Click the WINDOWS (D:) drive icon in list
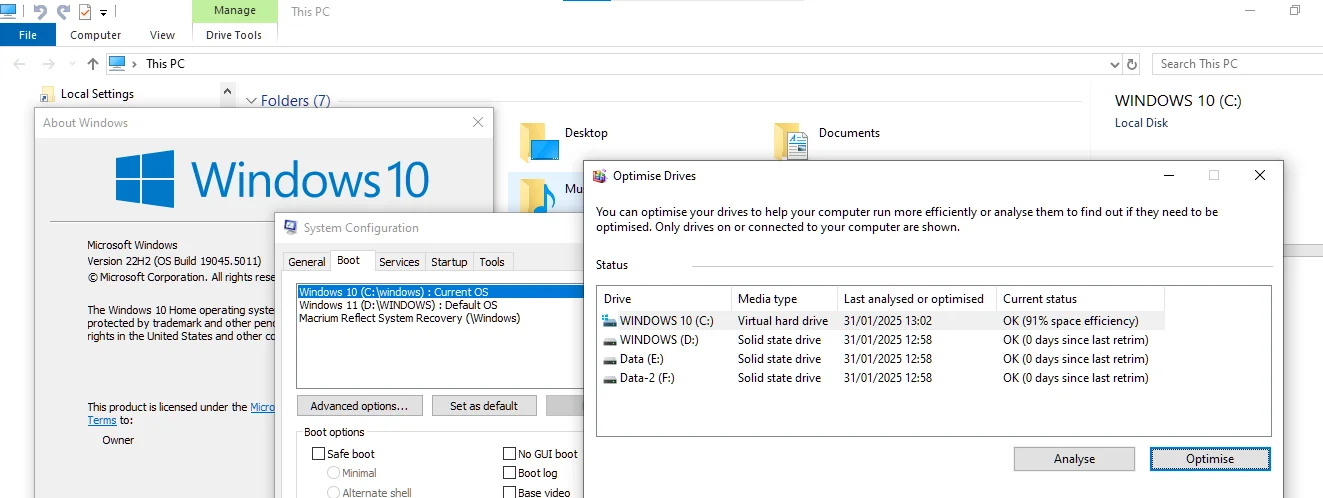 click(x=610, y=340)
